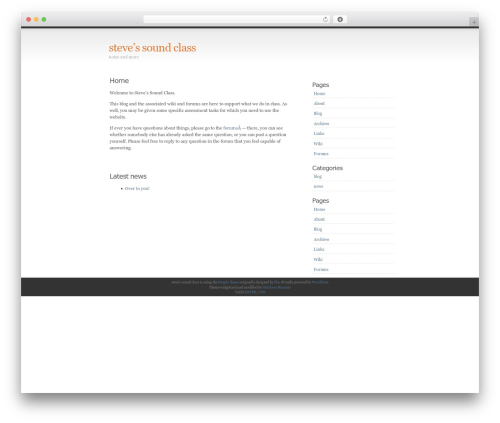Click the Phu designer link in the footer
500x423 pixels.
coord(276,282)
